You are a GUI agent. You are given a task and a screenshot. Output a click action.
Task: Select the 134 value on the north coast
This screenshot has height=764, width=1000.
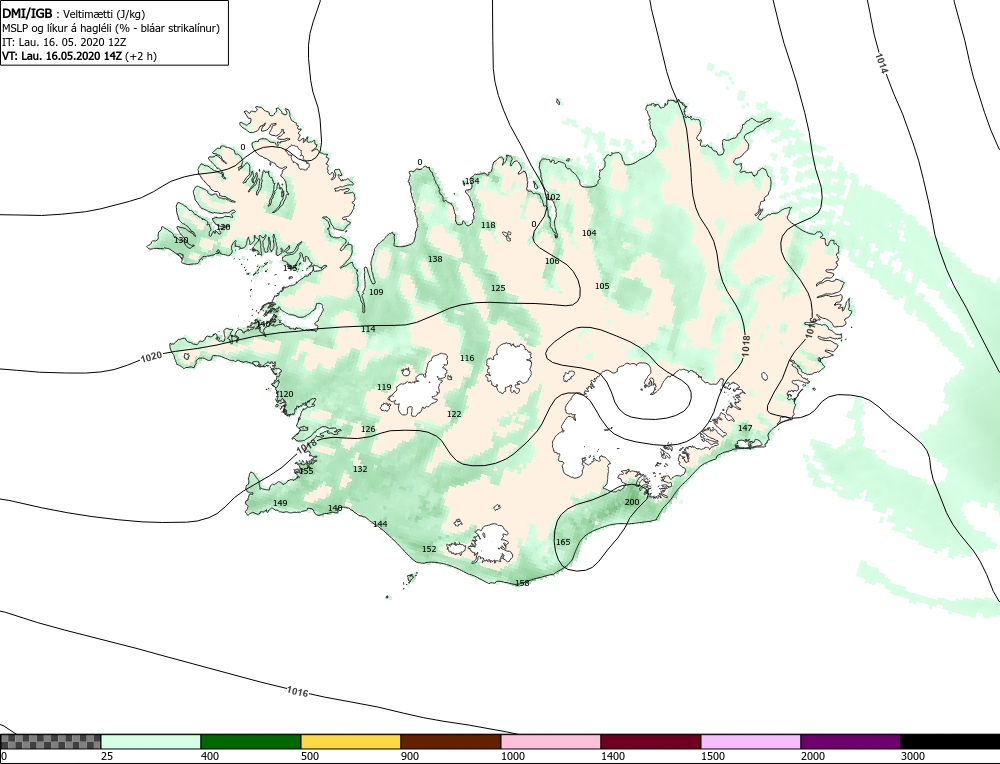472,181
